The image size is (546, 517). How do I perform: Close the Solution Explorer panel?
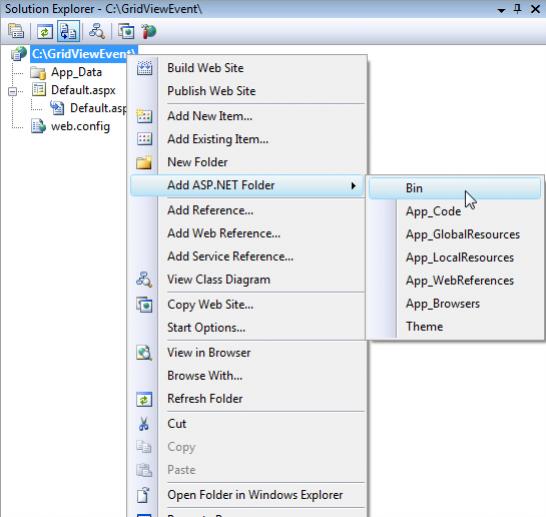tap(535, 9)
